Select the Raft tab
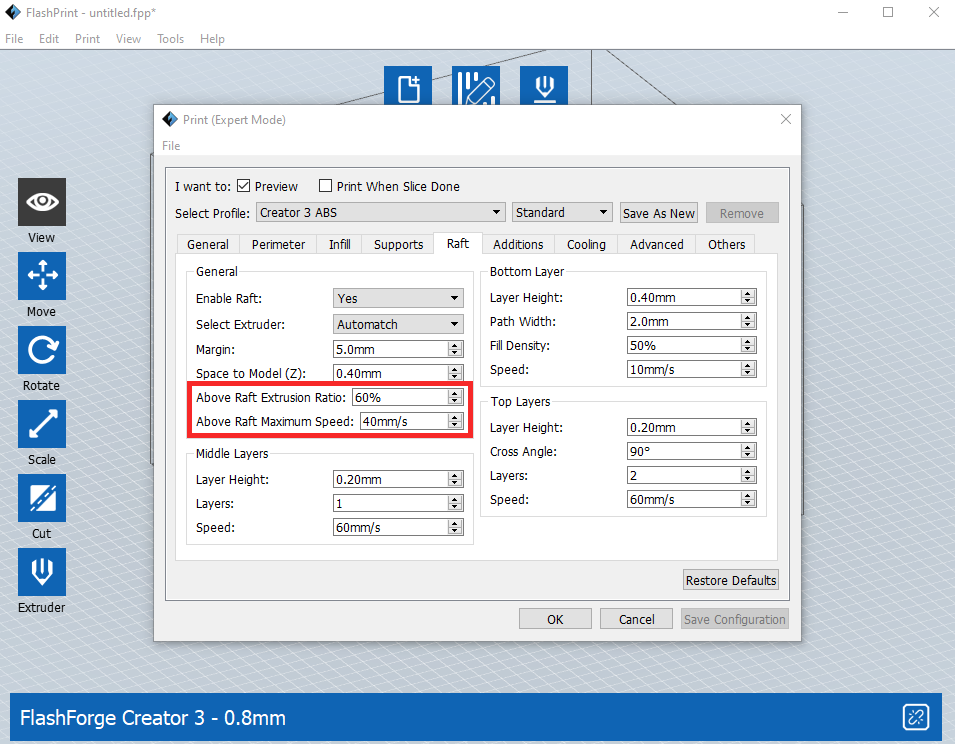 click(458, 244)
